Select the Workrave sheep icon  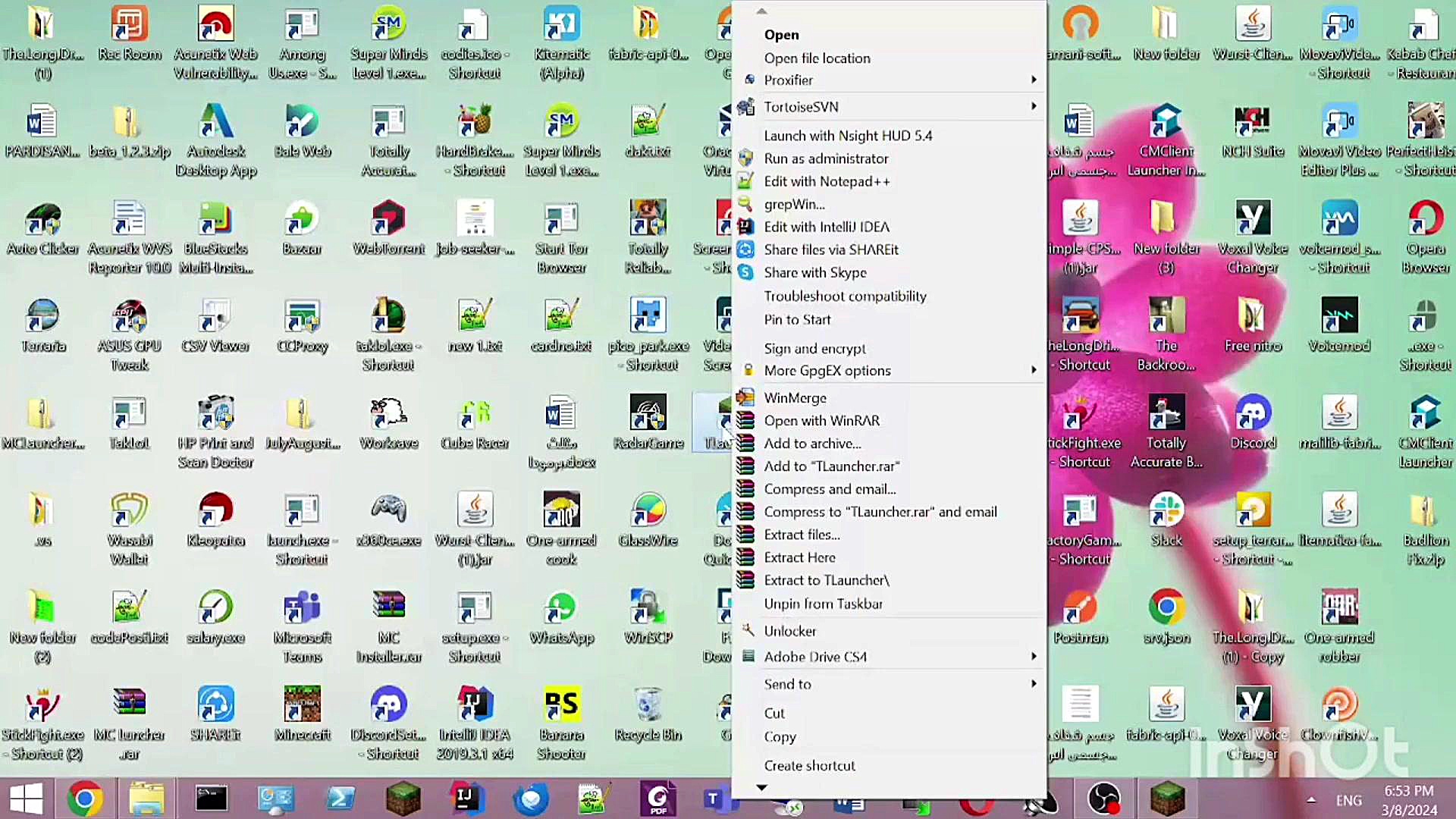[x=388, y=422]
